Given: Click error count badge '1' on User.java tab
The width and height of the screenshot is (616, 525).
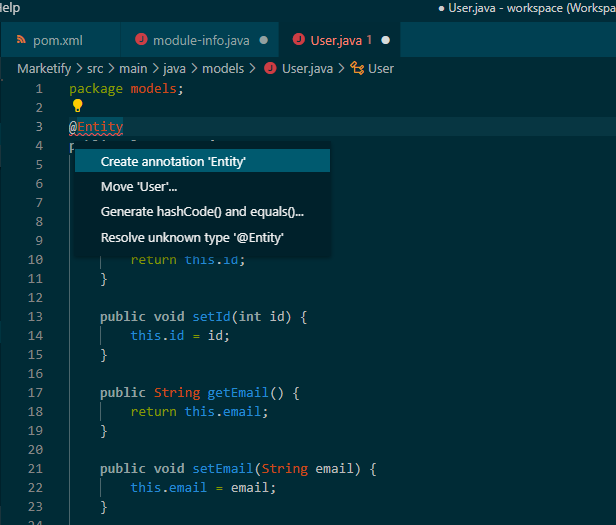Looking at the screenshot, I should [369, 40].
